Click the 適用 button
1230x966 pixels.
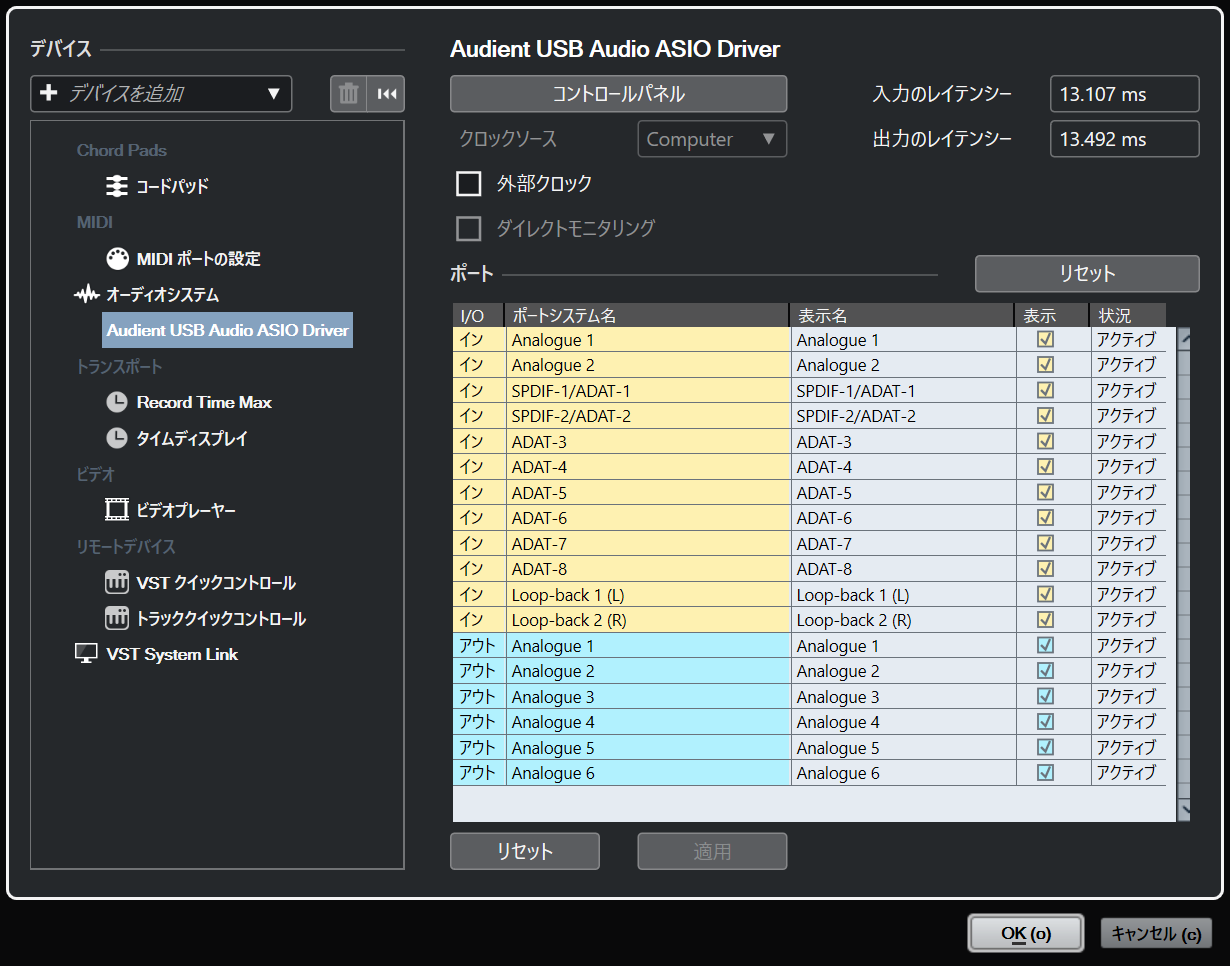click(713, 851)
